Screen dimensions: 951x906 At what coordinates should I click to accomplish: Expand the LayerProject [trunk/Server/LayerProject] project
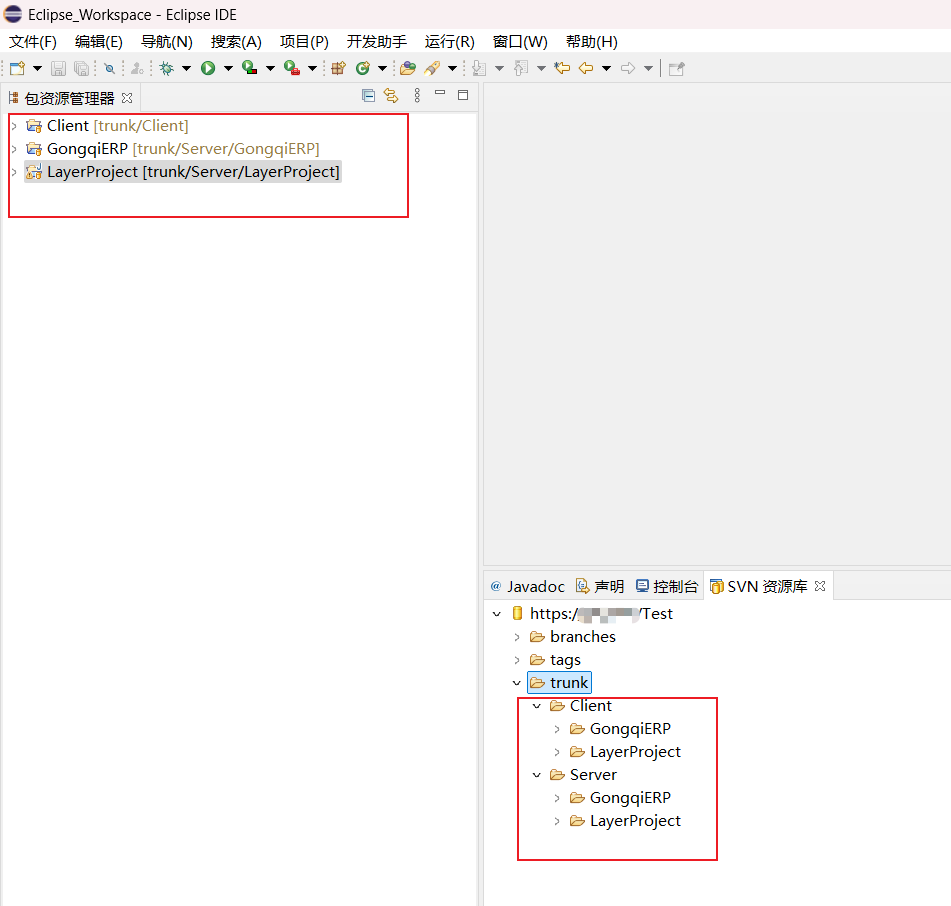point(14,172)
